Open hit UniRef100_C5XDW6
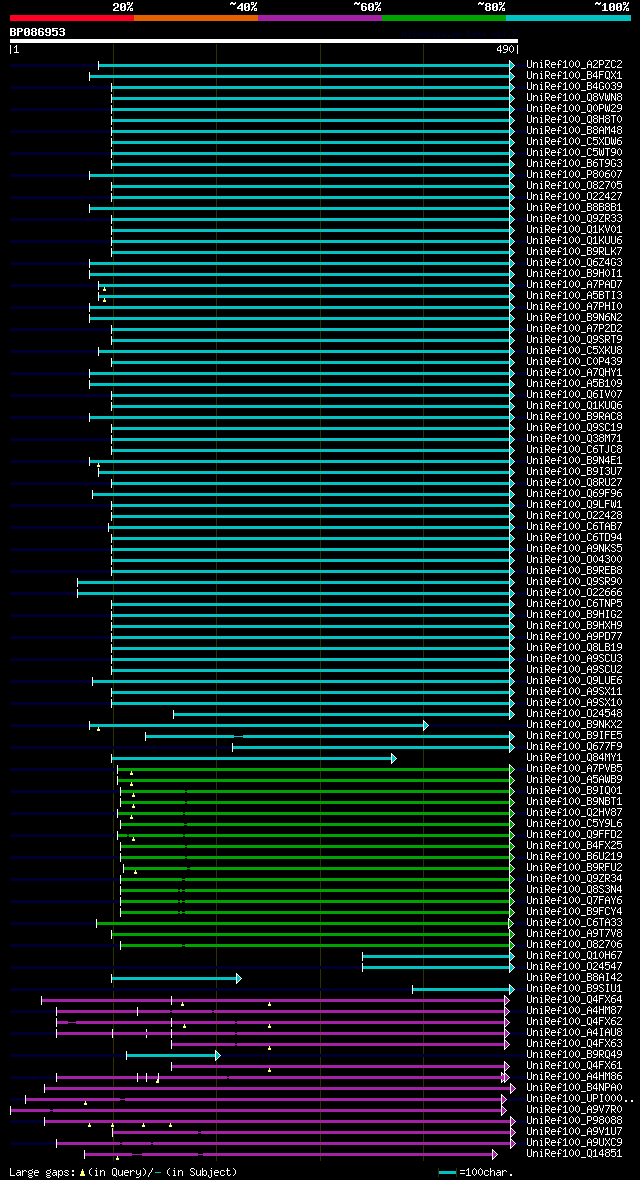Screen dimensions: 640x1180 tap(574, 141)
